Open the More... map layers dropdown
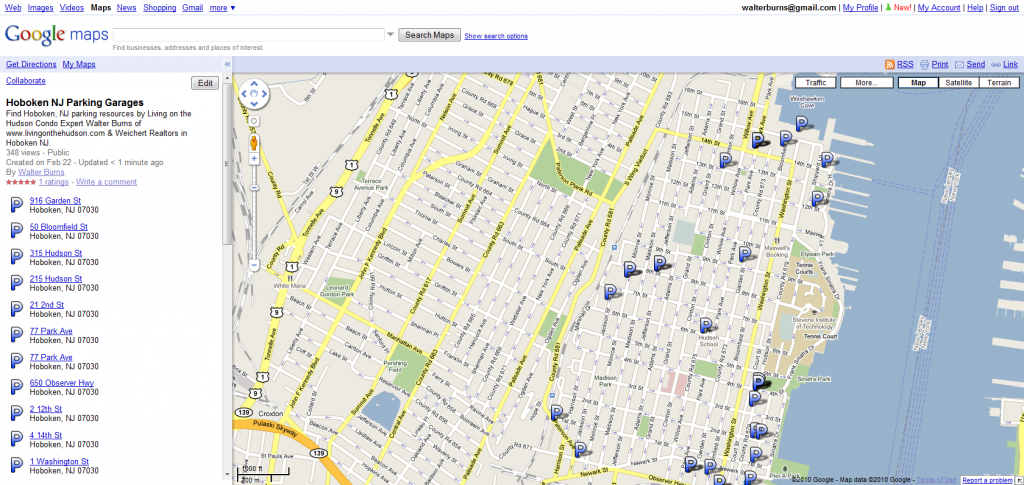This screenshot has width=1024, height=485. [x=867, y=83]
